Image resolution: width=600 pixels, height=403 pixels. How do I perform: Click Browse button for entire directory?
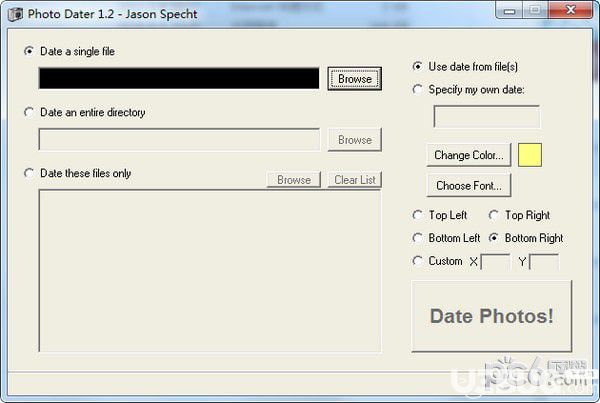pos(355,140)
